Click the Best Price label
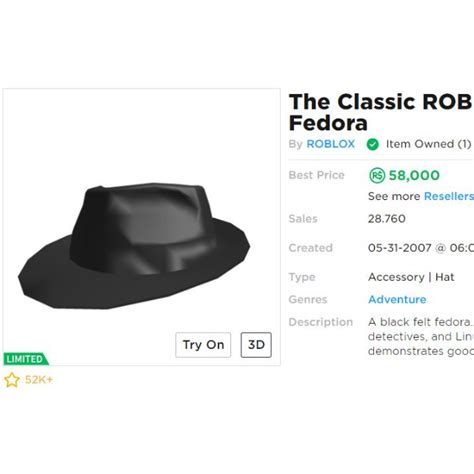Image resolution: width=474 pixels, height=474 pixels. [316, 175]
